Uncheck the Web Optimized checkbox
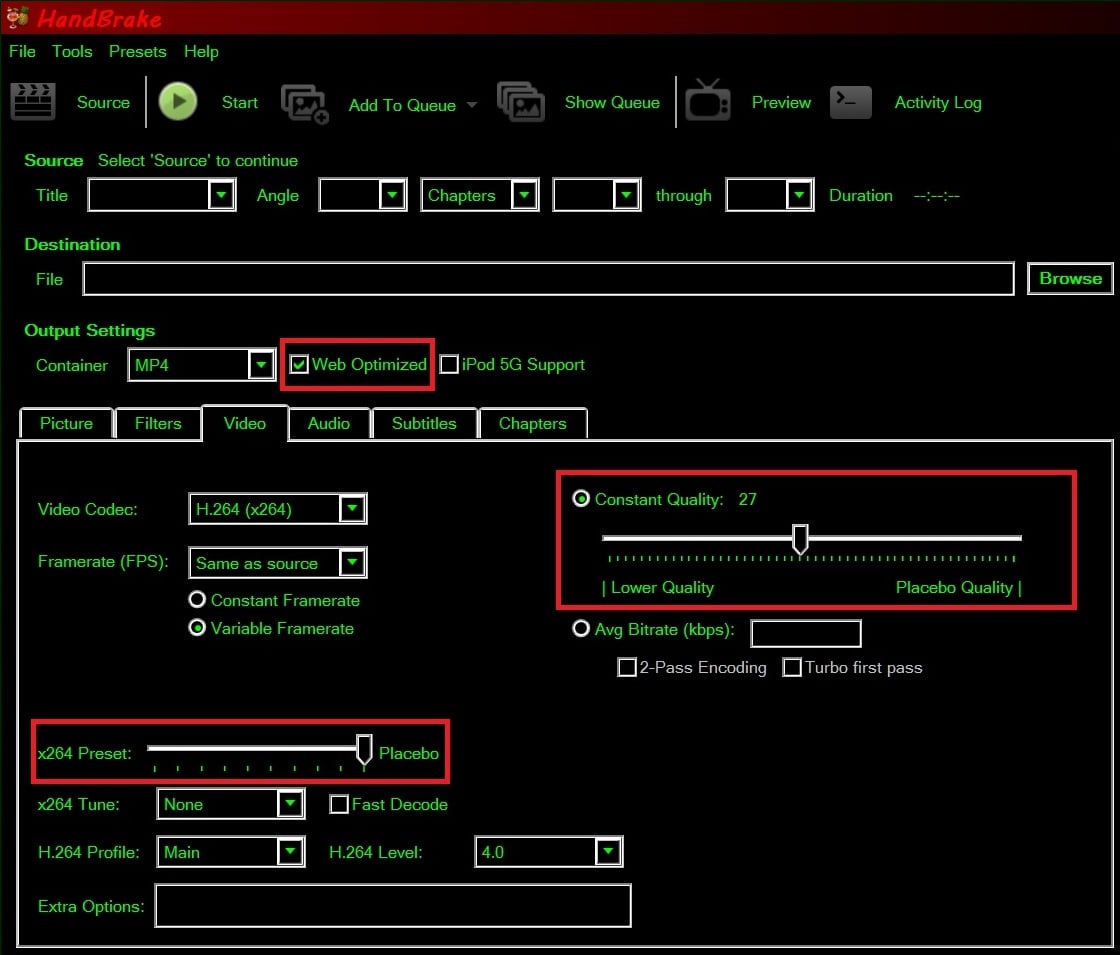 click(299, 364)
